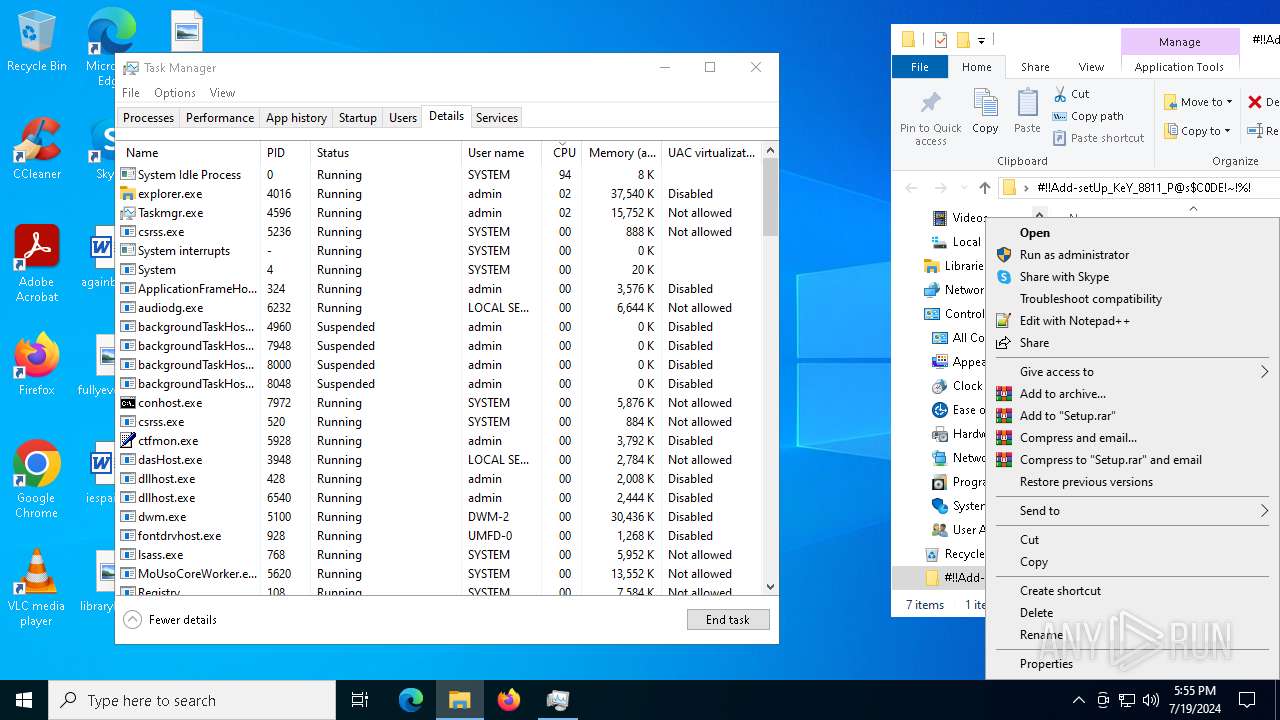Open Explorer File ribbon tab

click(920, 67)
